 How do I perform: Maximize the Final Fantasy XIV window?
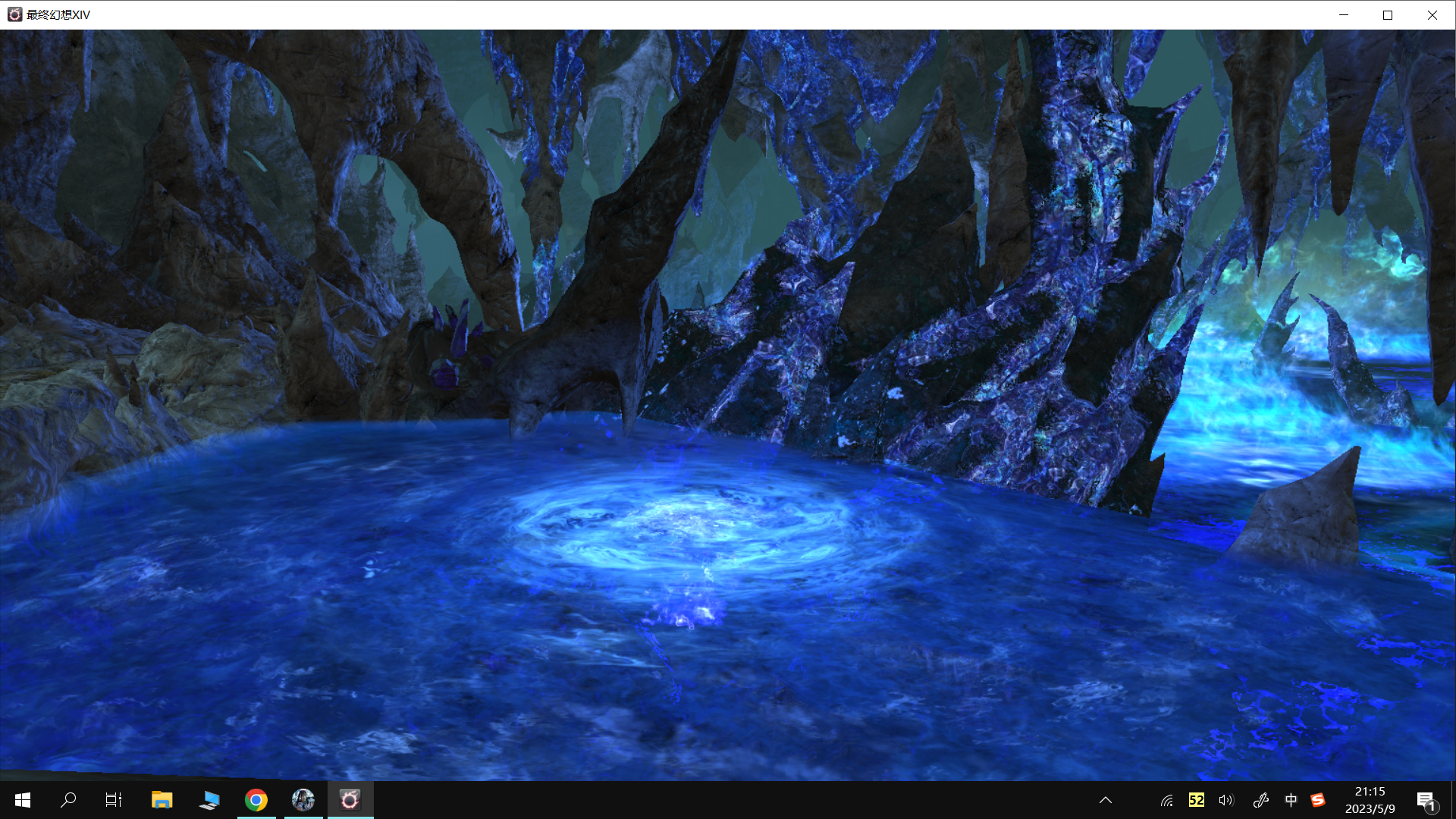1388,14
